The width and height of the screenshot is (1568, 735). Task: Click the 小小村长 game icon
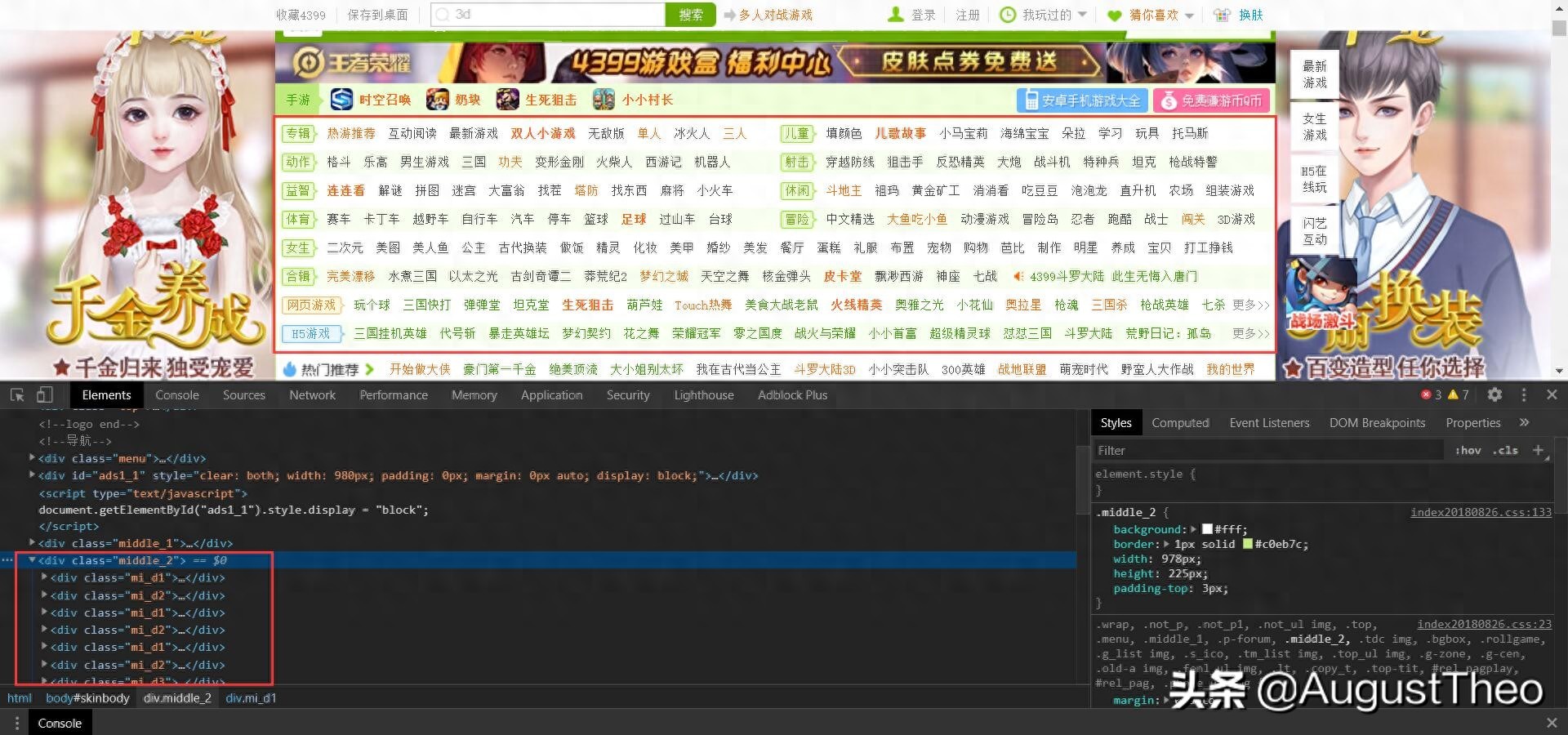click(604, 100)
